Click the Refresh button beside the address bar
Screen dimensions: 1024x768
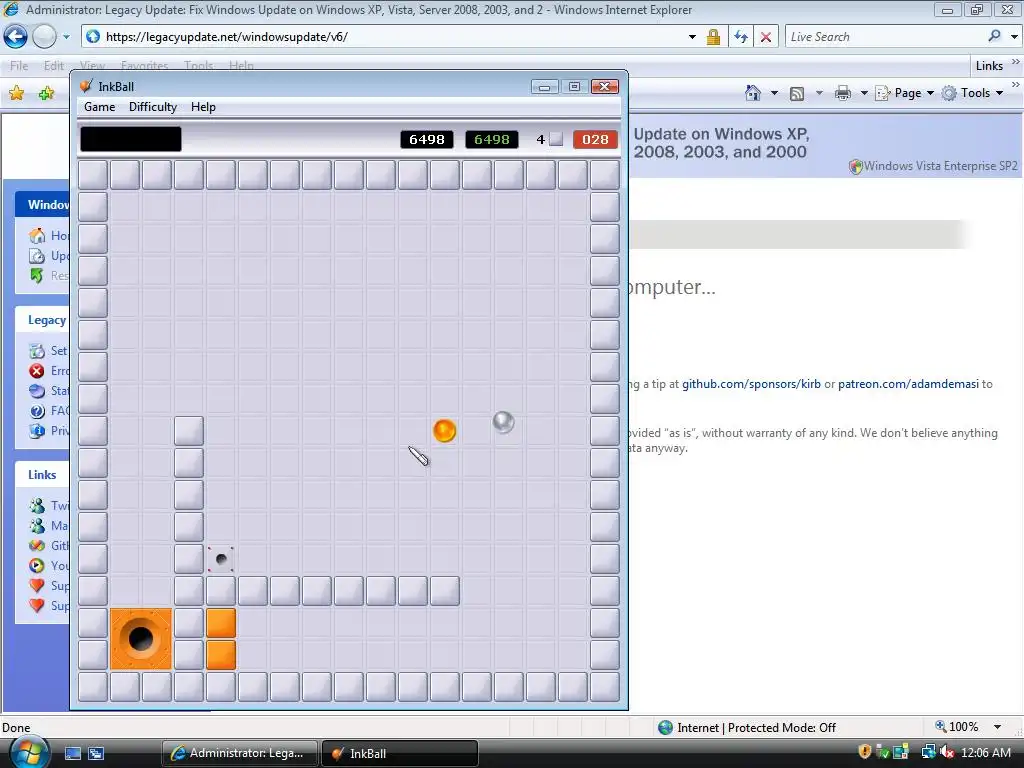coord(741,37)
